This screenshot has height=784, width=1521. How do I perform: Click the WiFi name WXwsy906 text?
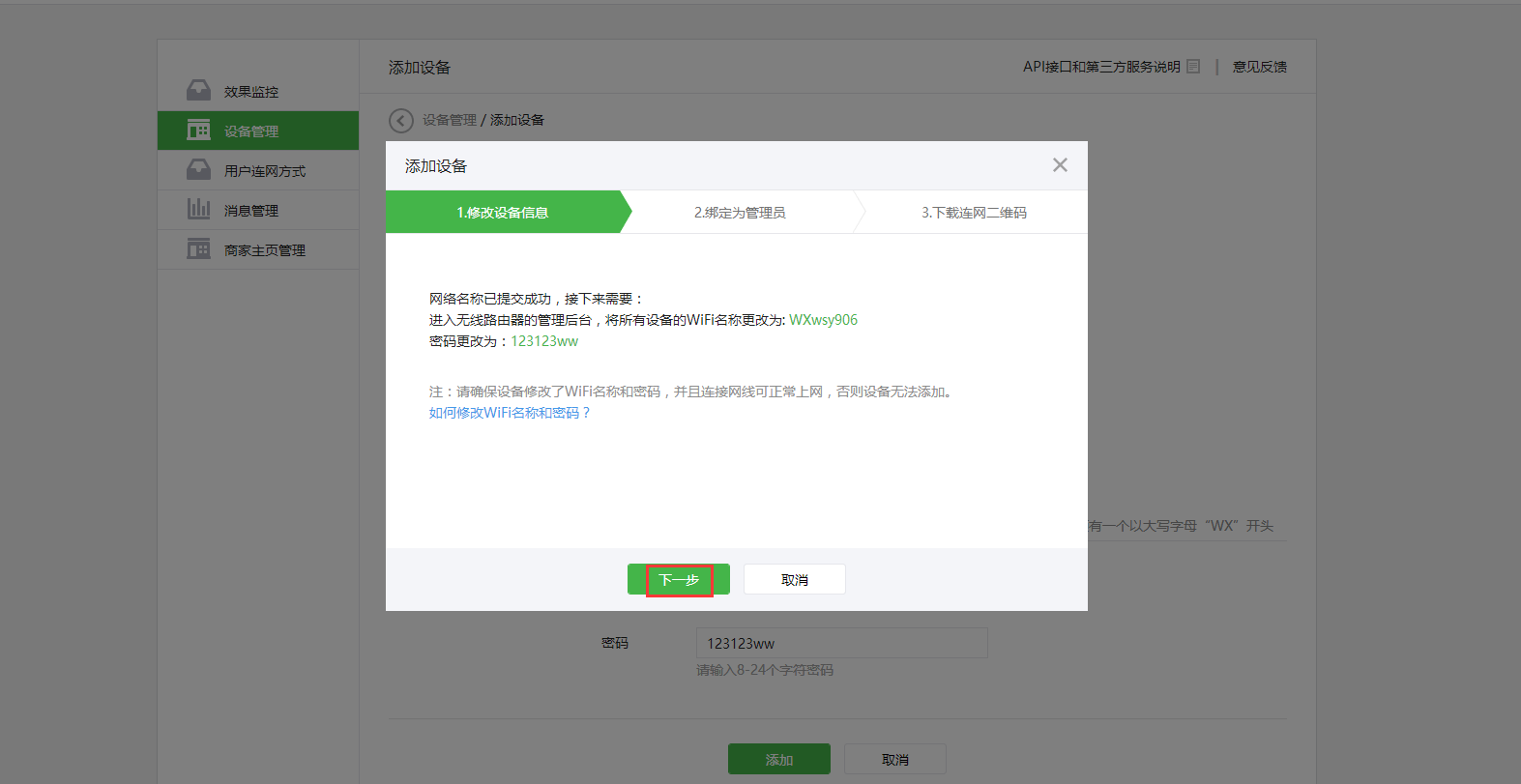coord(823,320)
